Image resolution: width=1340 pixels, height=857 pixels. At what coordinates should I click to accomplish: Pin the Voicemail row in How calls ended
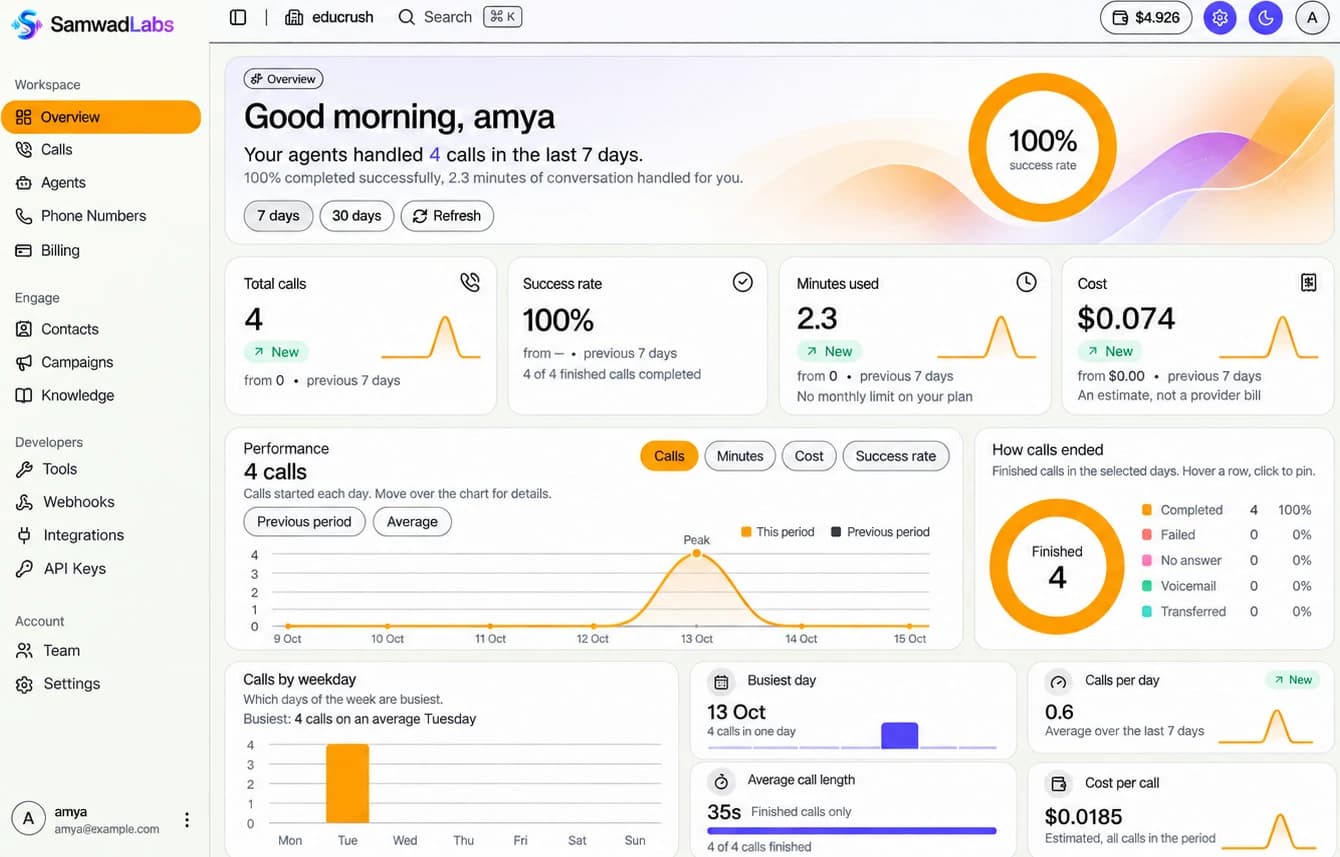(x=1227, y=586)
